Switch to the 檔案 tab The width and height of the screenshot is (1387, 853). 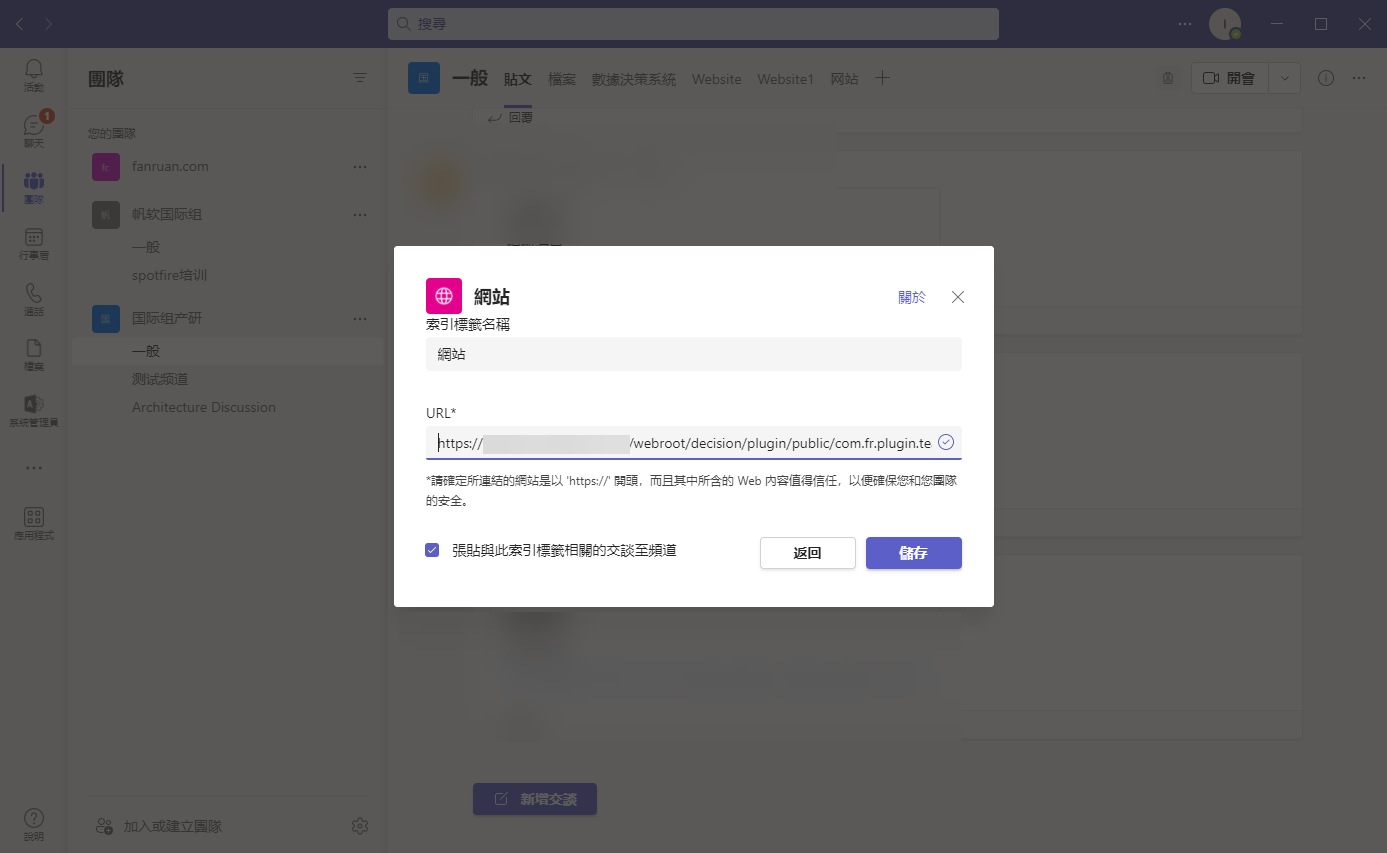[x=561, y=78]
